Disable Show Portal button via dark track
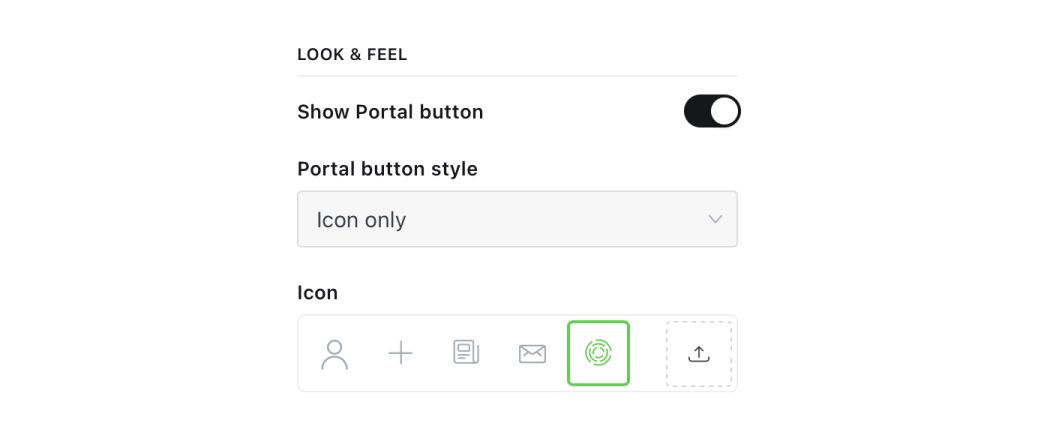 pyautogui.click(x=696, y=111)
